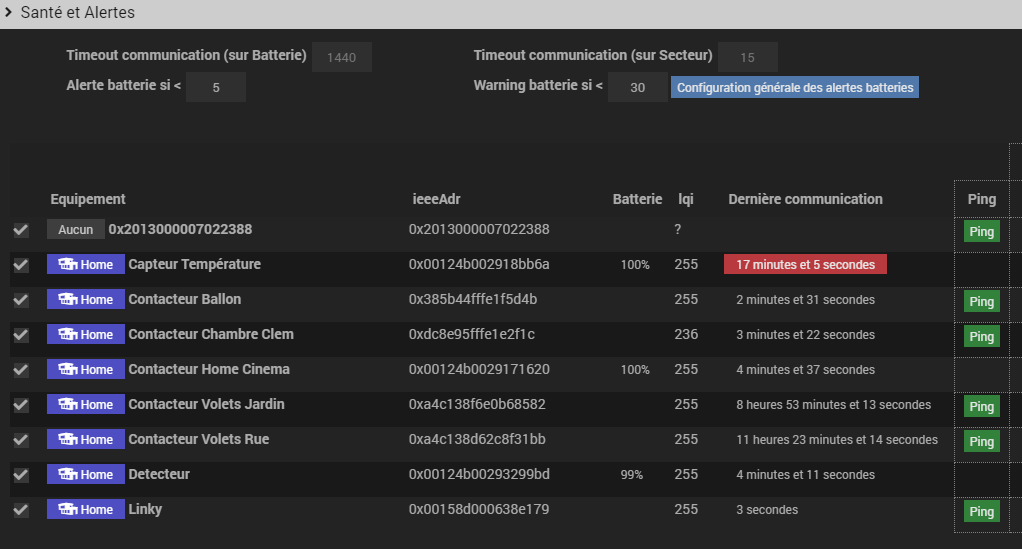This screenshot has height=549, width=1022.
Task: Click the red 17 minutes communication alert
Action: coord(805,265)
